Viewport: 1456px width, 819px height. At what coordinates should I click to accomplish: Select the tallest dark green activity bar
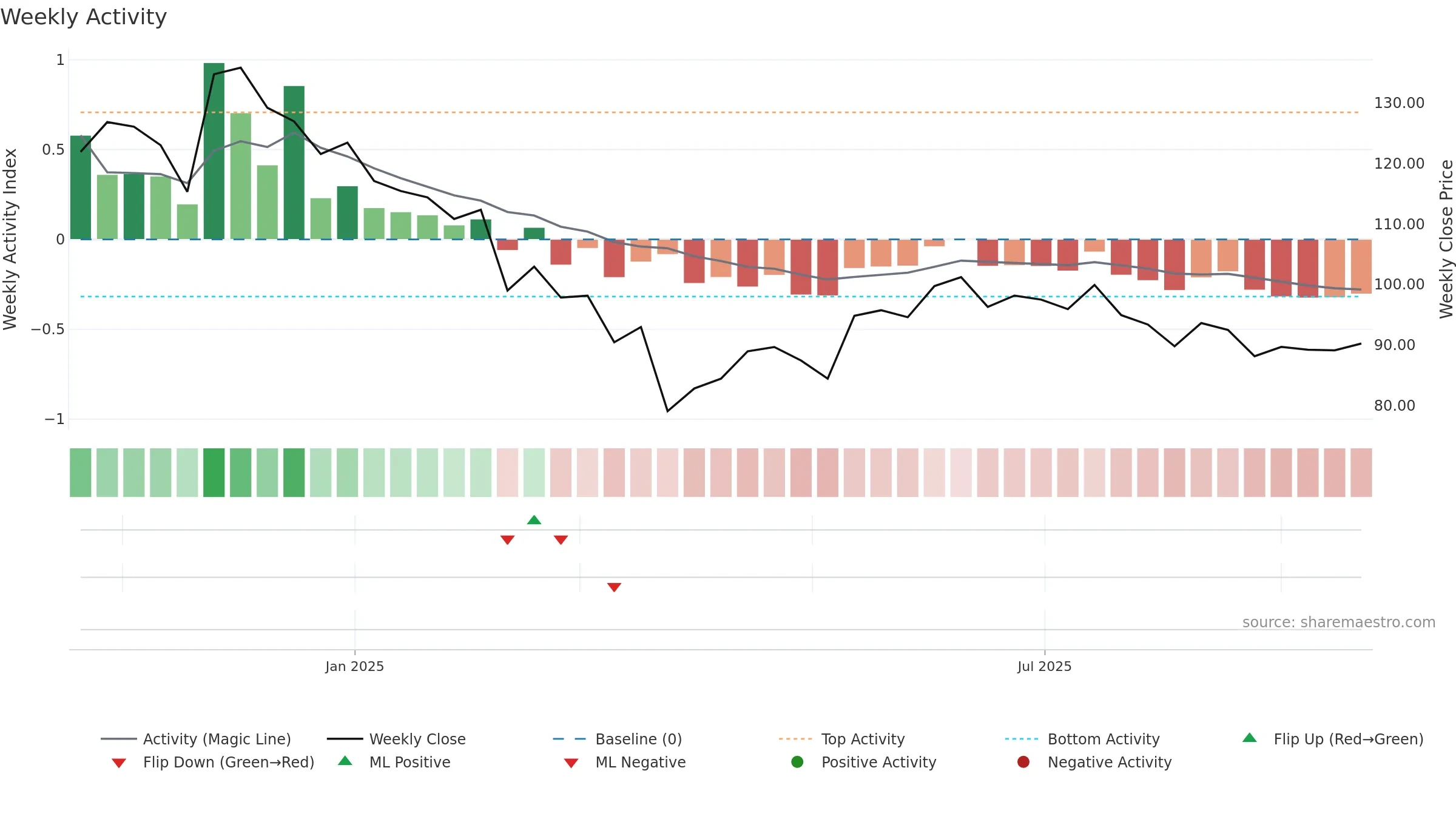214,151
